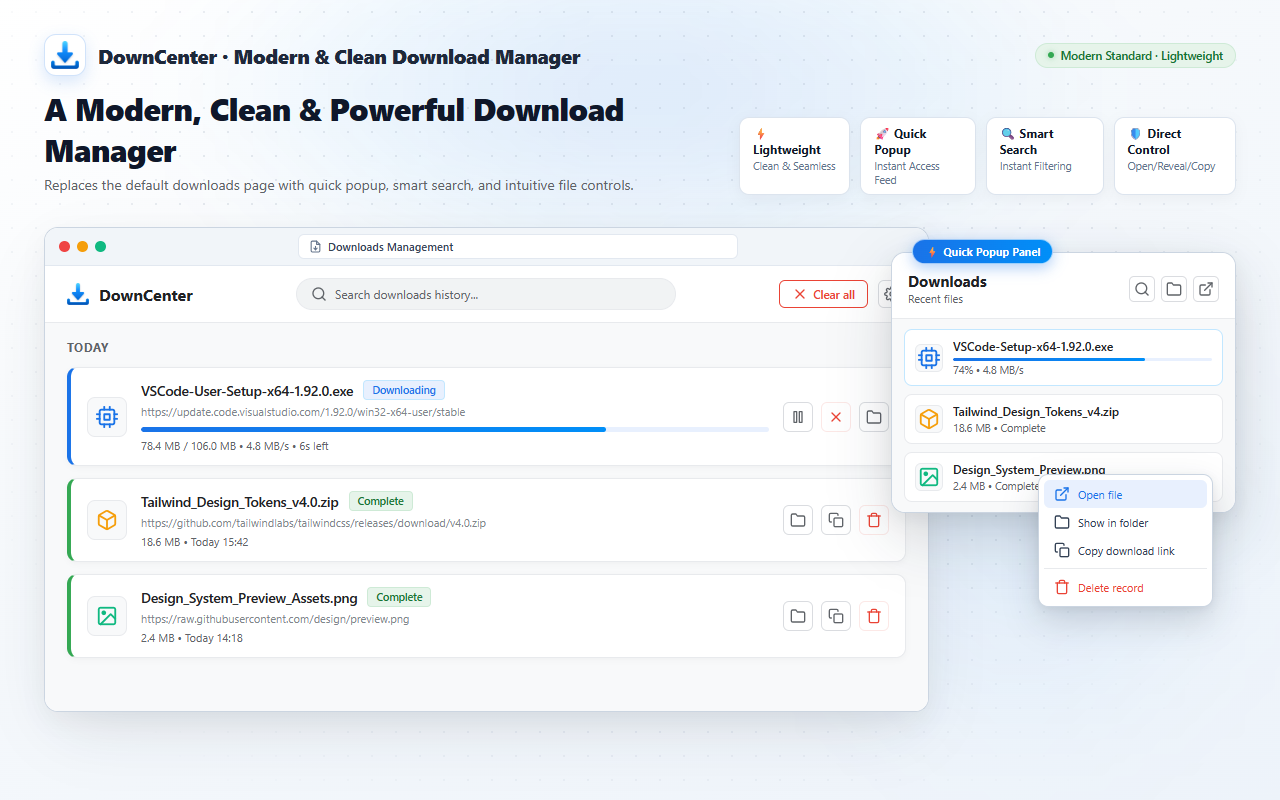Delete Tailwind_Design_Tokens_v4.0.zip record trash icon
Image resolution: width=1280 pixels, height=800 pixels.
point(874,520)
